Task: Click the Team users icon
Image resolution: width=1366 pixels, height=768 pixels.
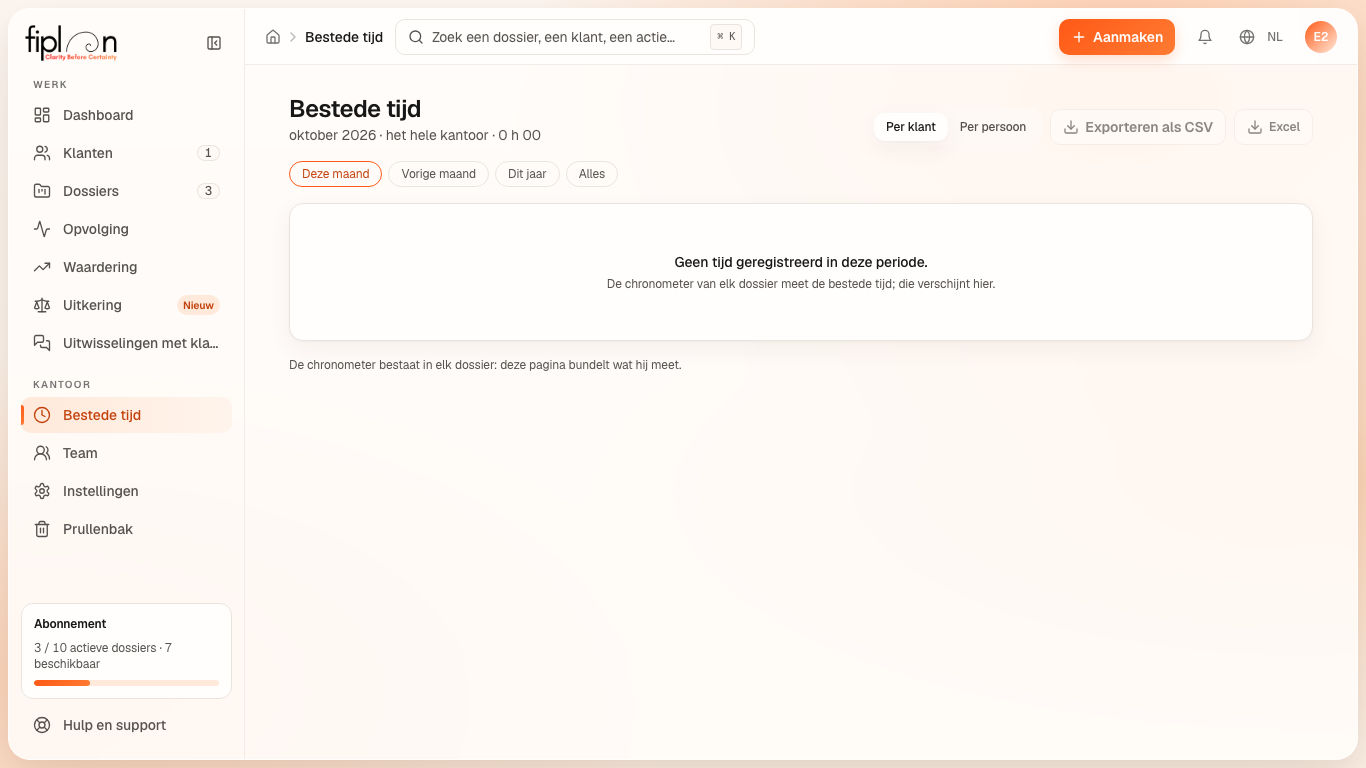Action: pyautogui.click(x=42, y=453)
